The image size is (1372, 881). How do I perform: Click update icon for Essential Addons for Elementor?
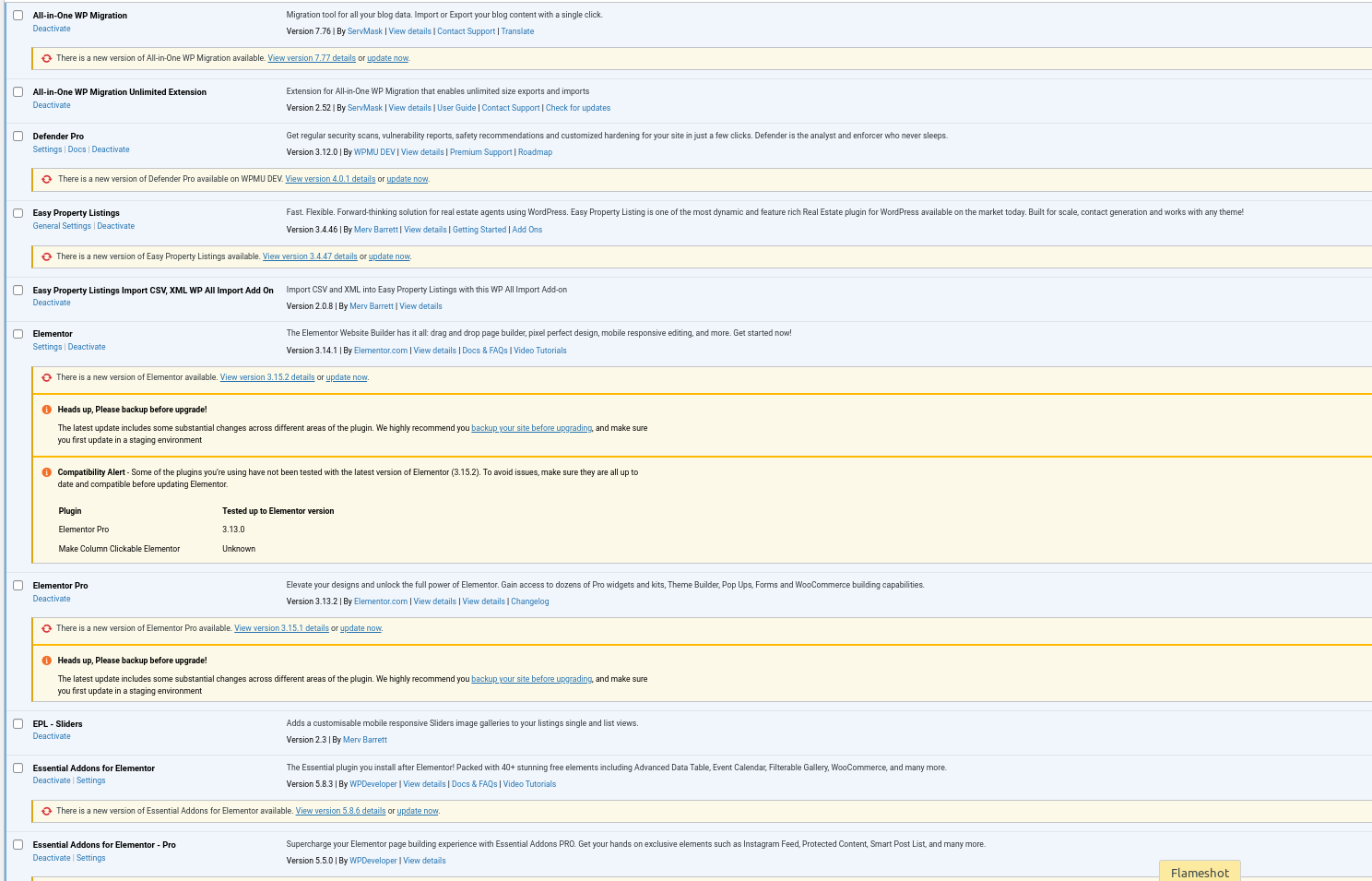click(46, 811)
